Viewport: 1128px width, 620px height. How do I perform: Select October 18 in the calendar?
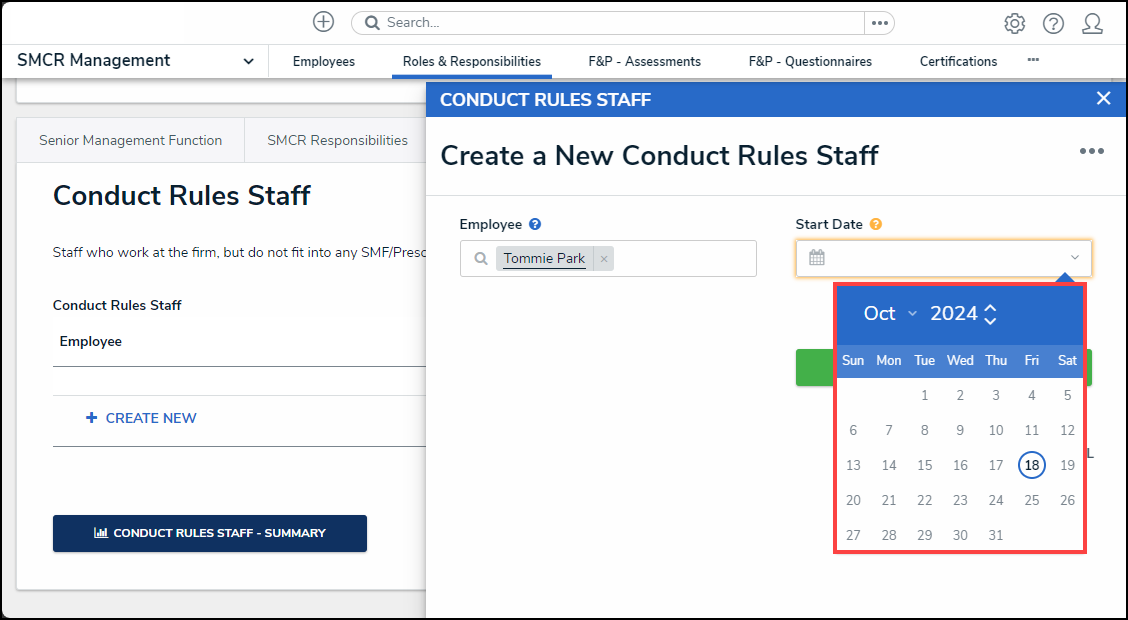coord(1031,465)
